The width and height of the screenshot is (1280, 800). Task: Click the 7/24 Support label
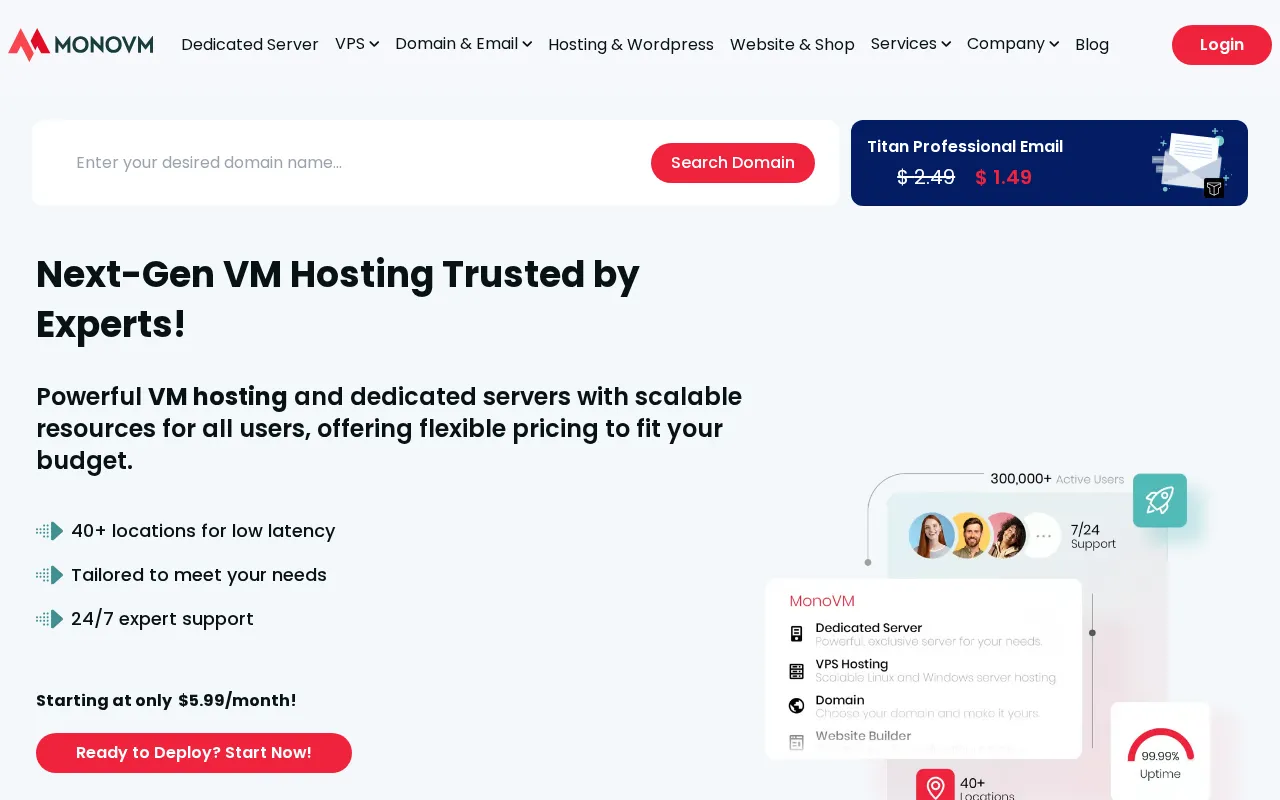click(x=1093, y=537)
